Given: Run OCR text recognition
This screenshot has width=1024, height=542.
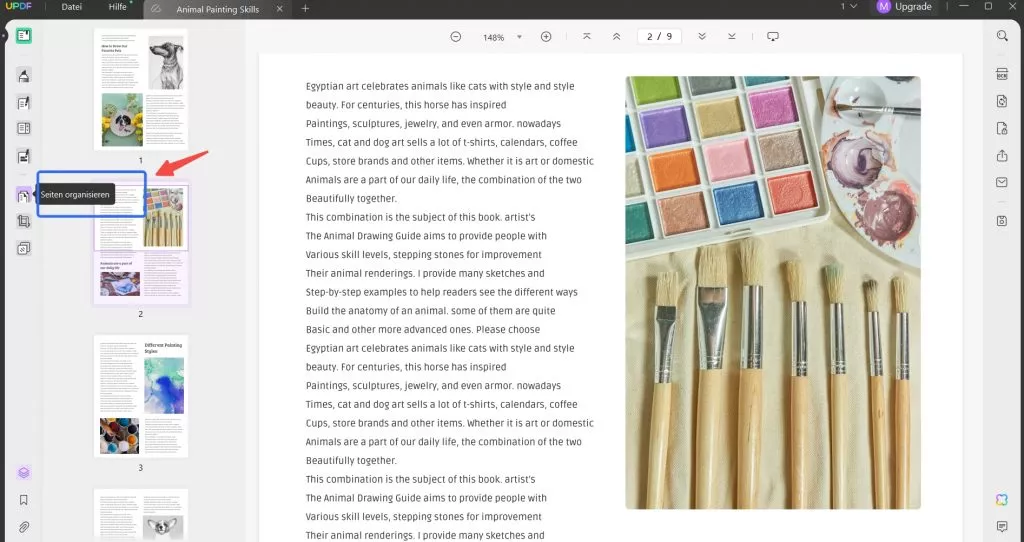Looking at the screenshot, I should click(x=1002, y=74).
